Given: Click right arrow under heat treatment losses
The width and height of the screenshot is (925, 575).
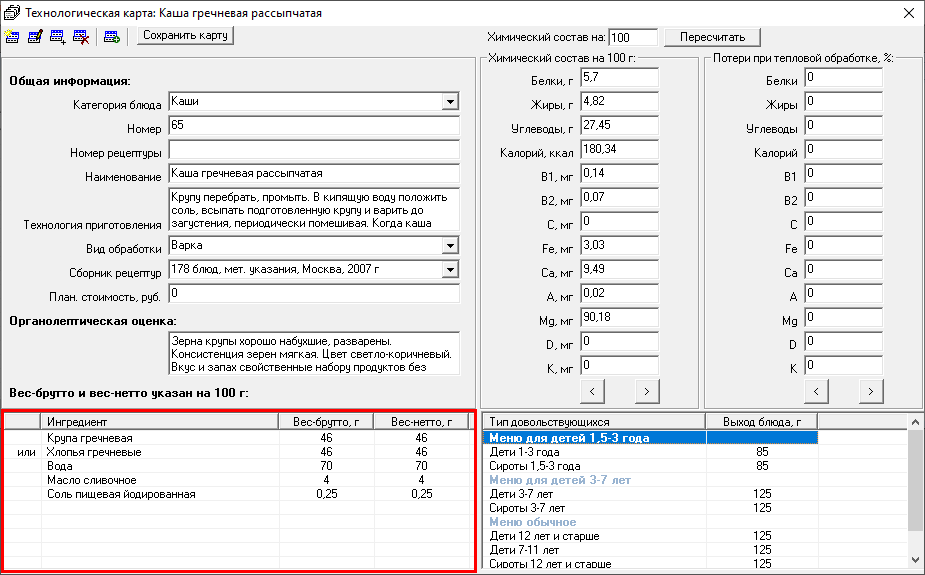Looking at the screenshot, I should point(871,390).
